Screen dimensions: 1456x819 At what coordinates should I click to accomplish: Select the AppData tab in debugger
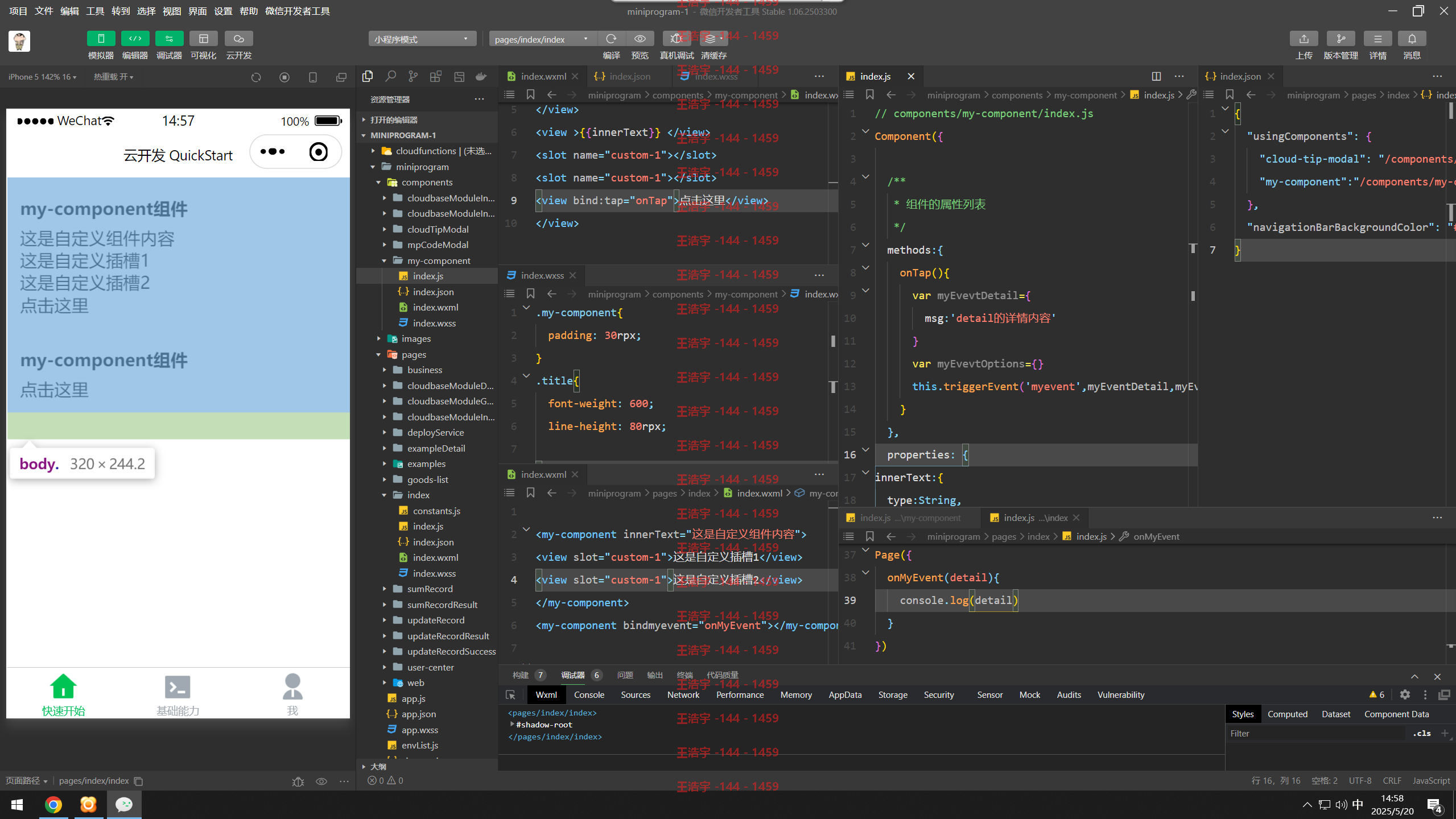coord(845,694)
